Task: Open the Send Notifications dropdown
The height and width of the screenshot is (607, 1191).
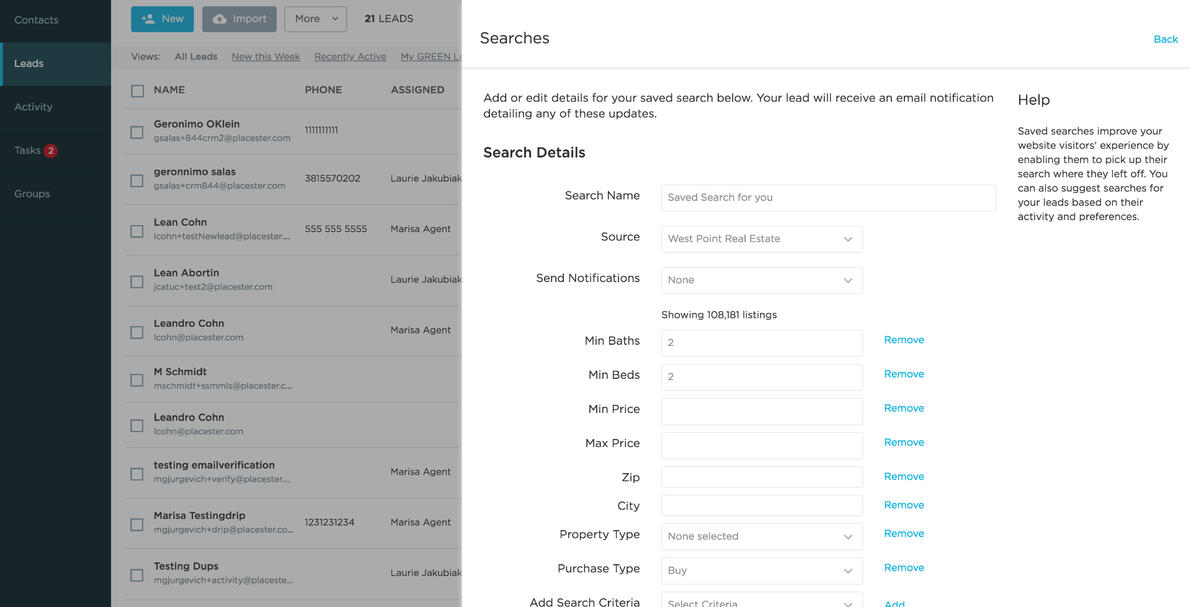Action: tap(761, 280)
